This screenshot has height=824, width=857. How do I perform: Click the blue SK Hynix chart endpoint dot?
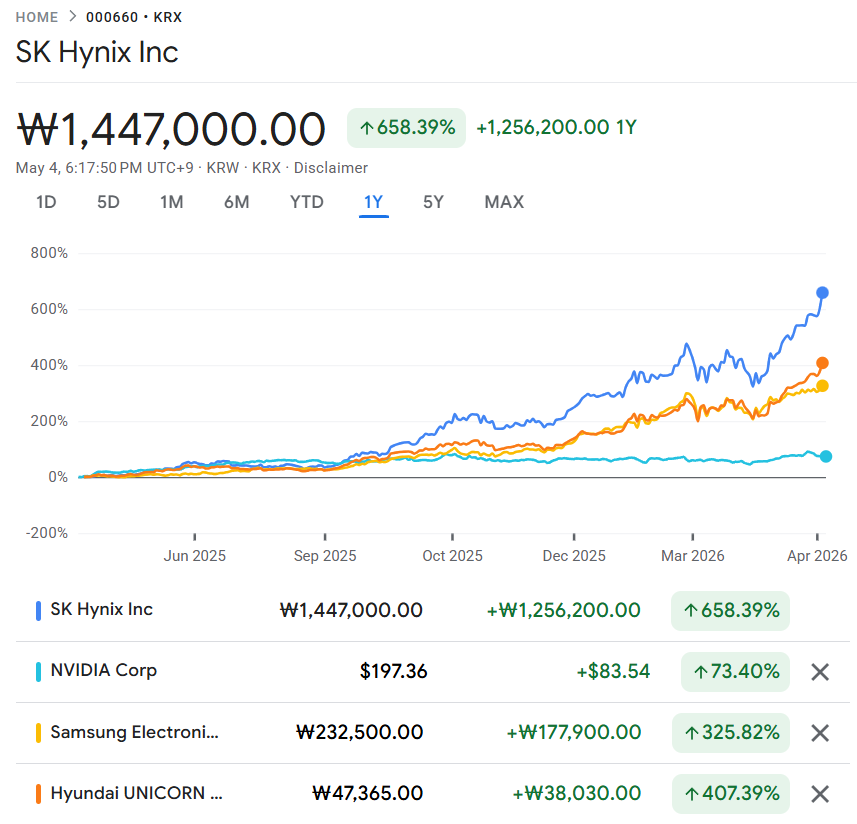(x=822, y=293)
